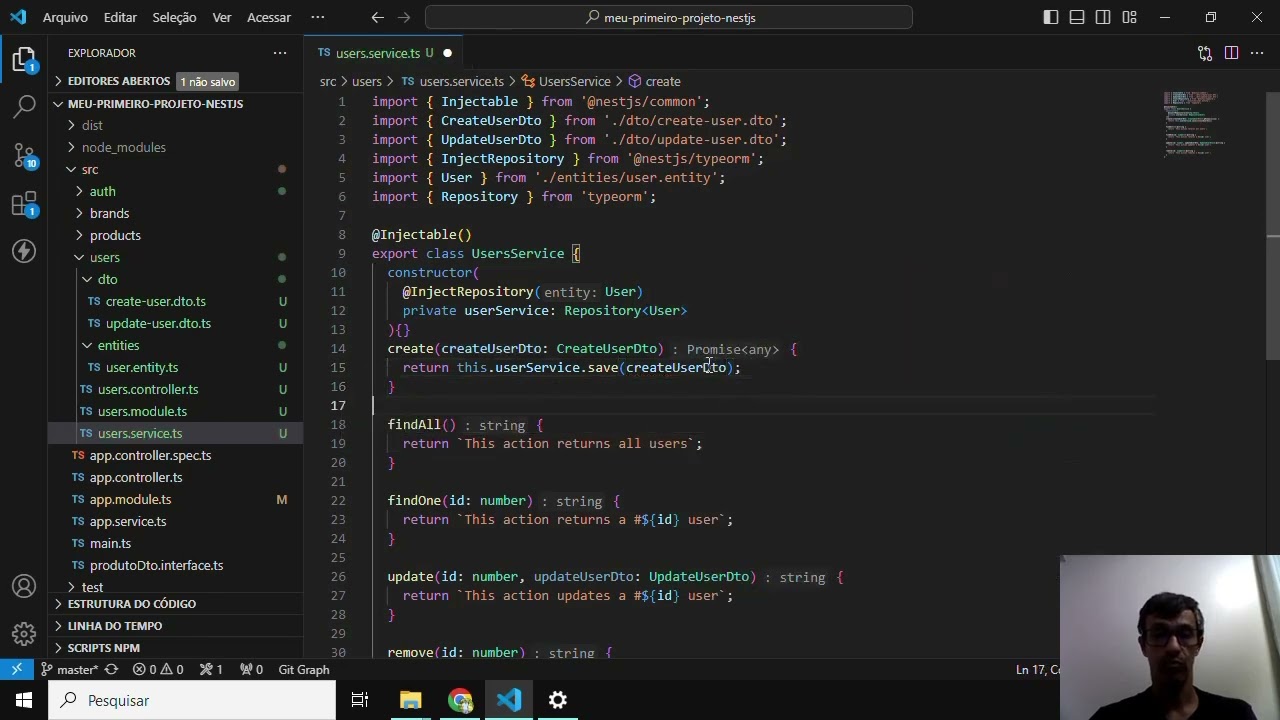Toggle the secondary side bar
Image resolution: width=1280 pixels, height=720 pixels.
tap(1103, 17)
